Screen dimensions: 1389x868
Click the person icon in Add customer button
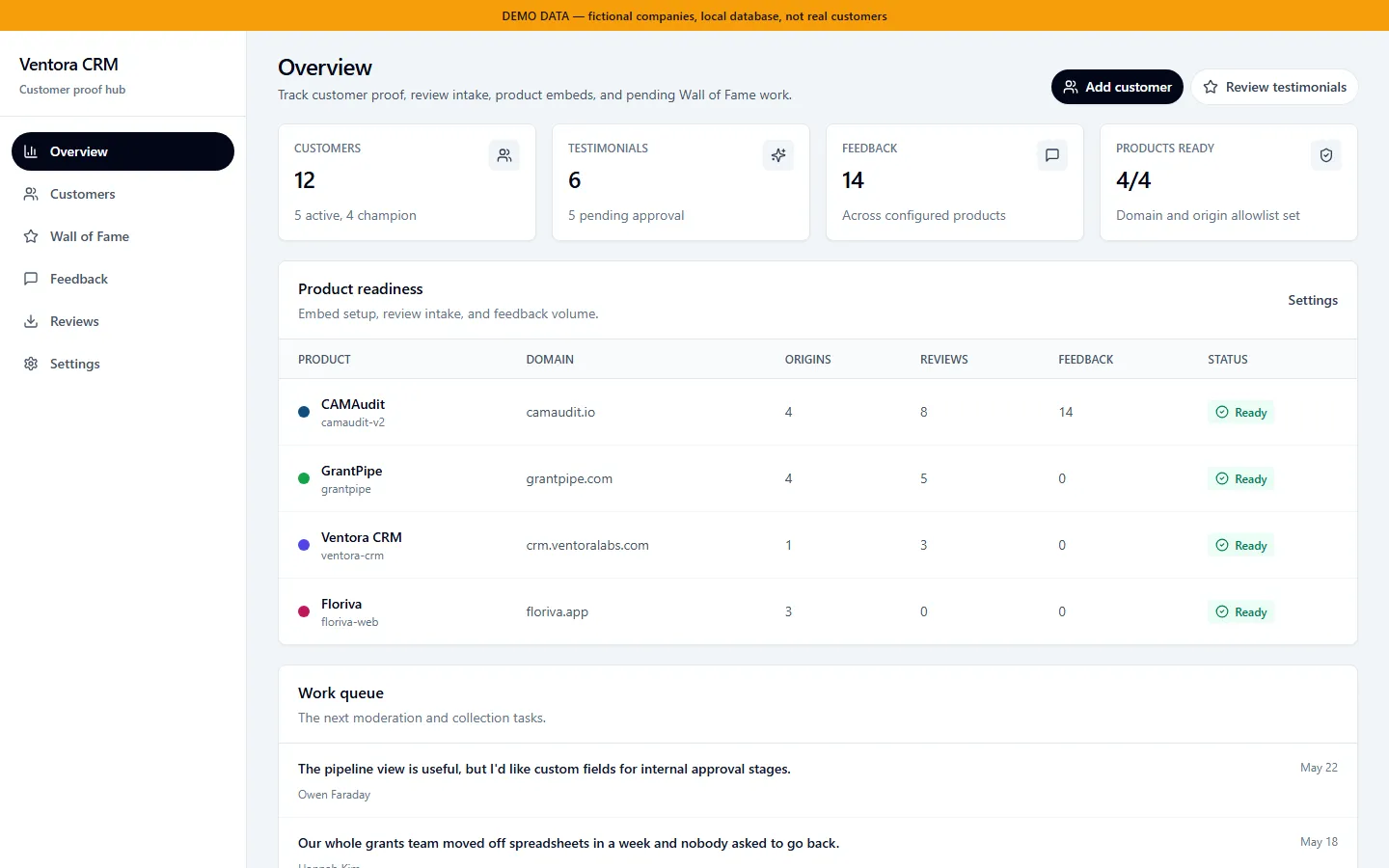click(x=1071, y=87)
